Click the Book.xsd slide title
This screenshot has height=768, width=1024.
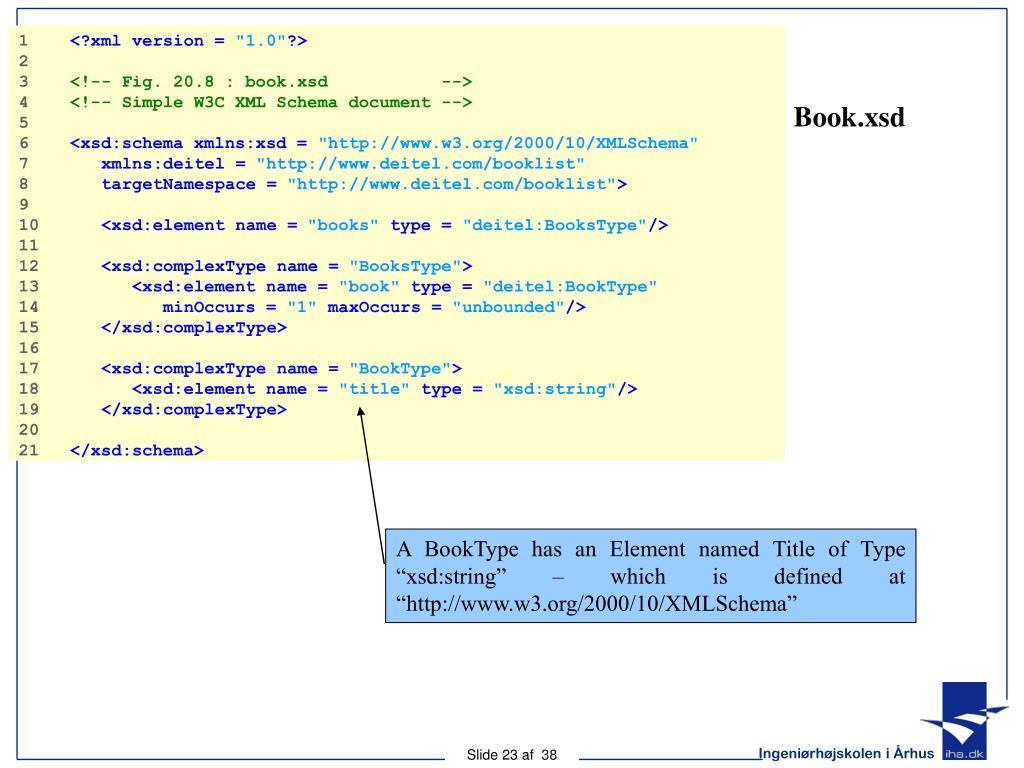pyautogui.click(x=849, y=118)
